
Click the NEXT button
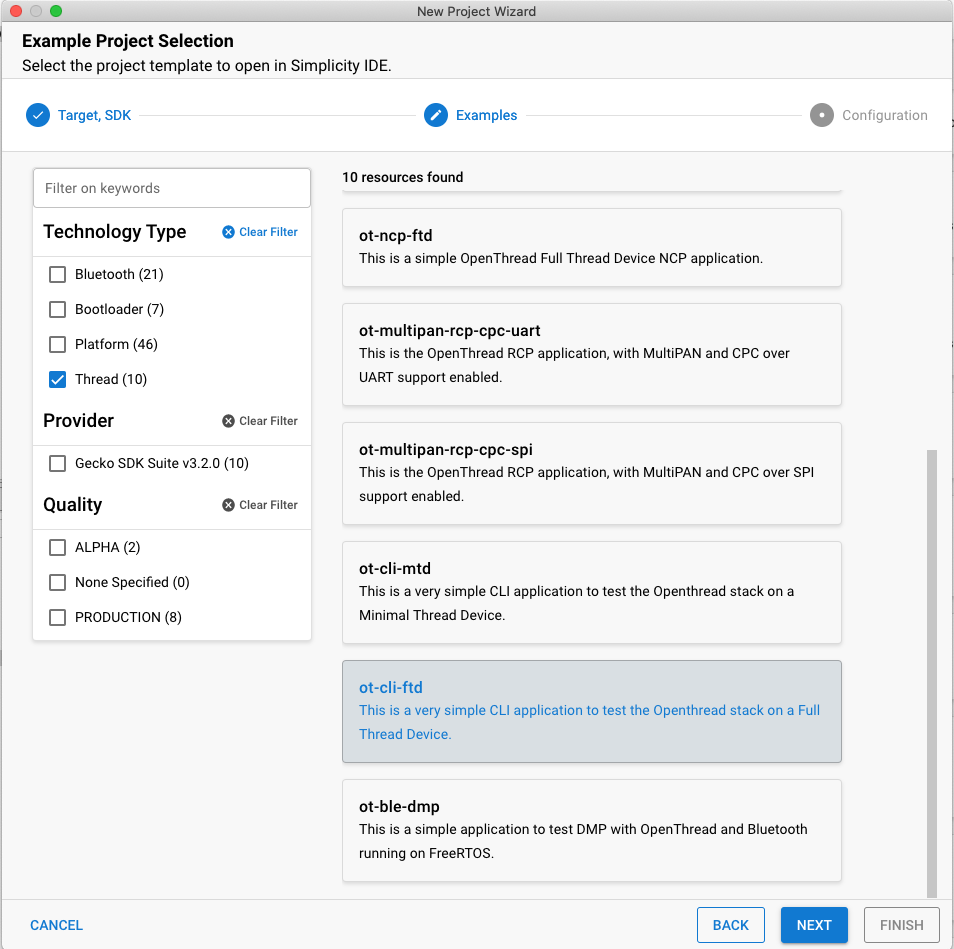pos(813,925)
